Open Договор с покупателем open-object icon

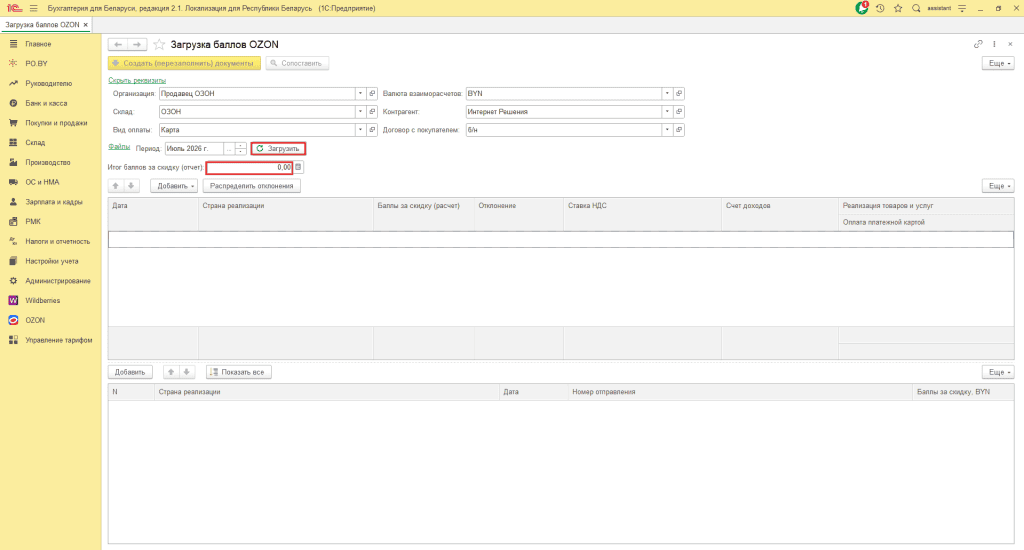[x=679, y=130]
